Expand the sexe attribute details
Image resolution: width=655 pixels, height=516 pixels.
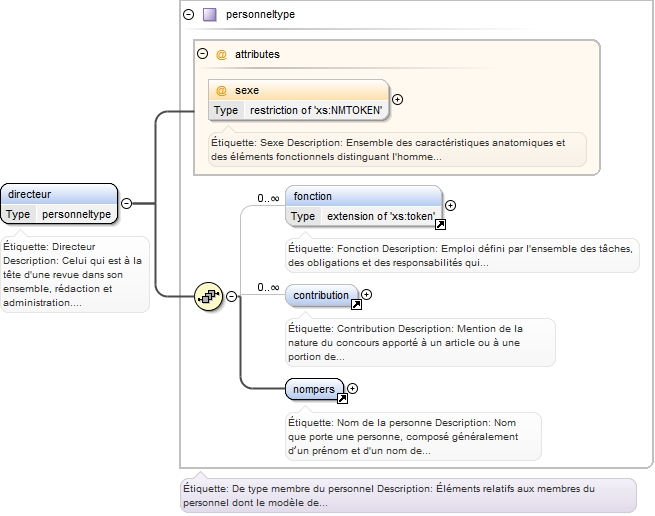click(397, 100)
